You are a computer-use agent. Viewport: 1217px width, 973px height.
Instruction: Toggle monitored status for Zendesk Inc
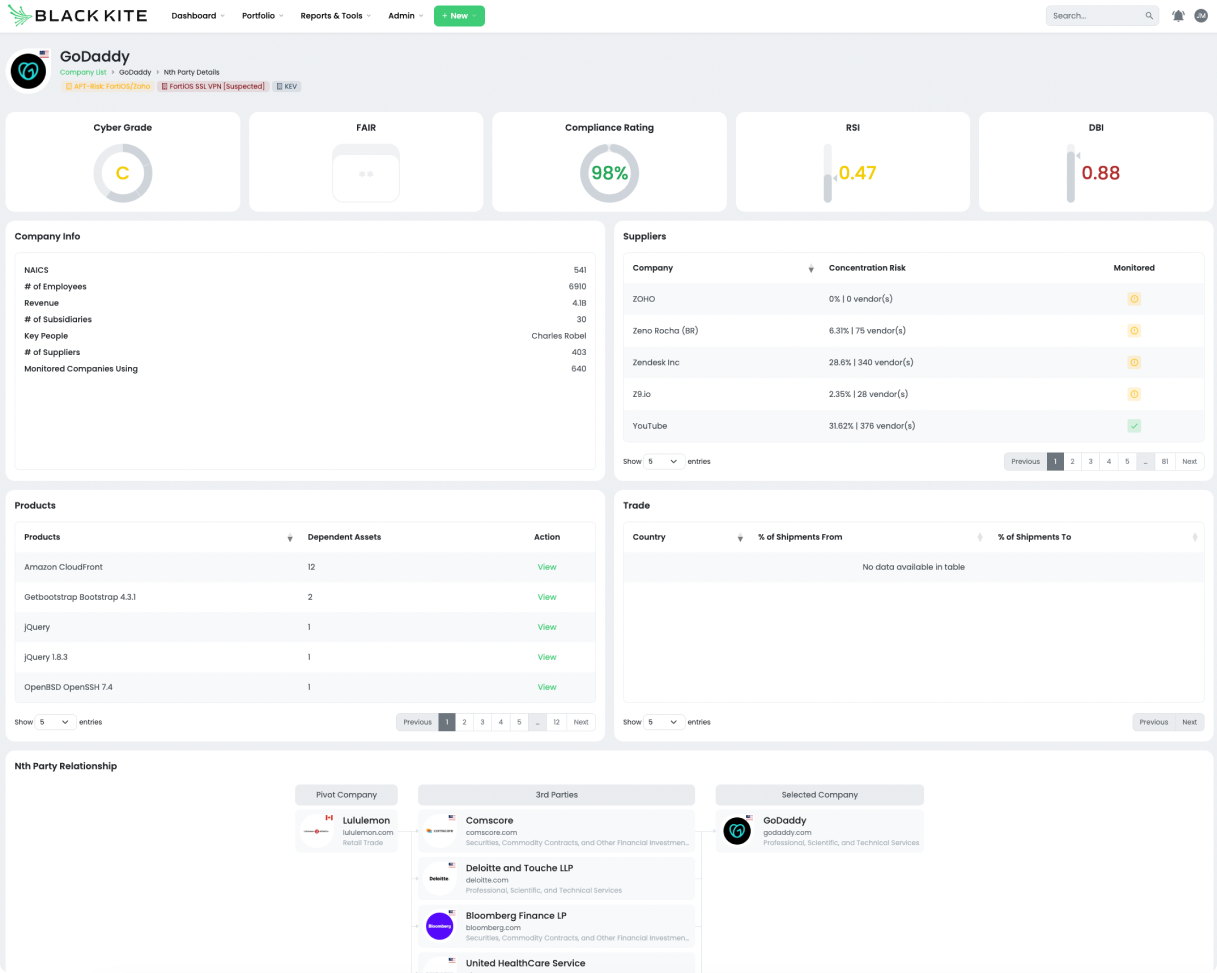[x=1134, y=362]
